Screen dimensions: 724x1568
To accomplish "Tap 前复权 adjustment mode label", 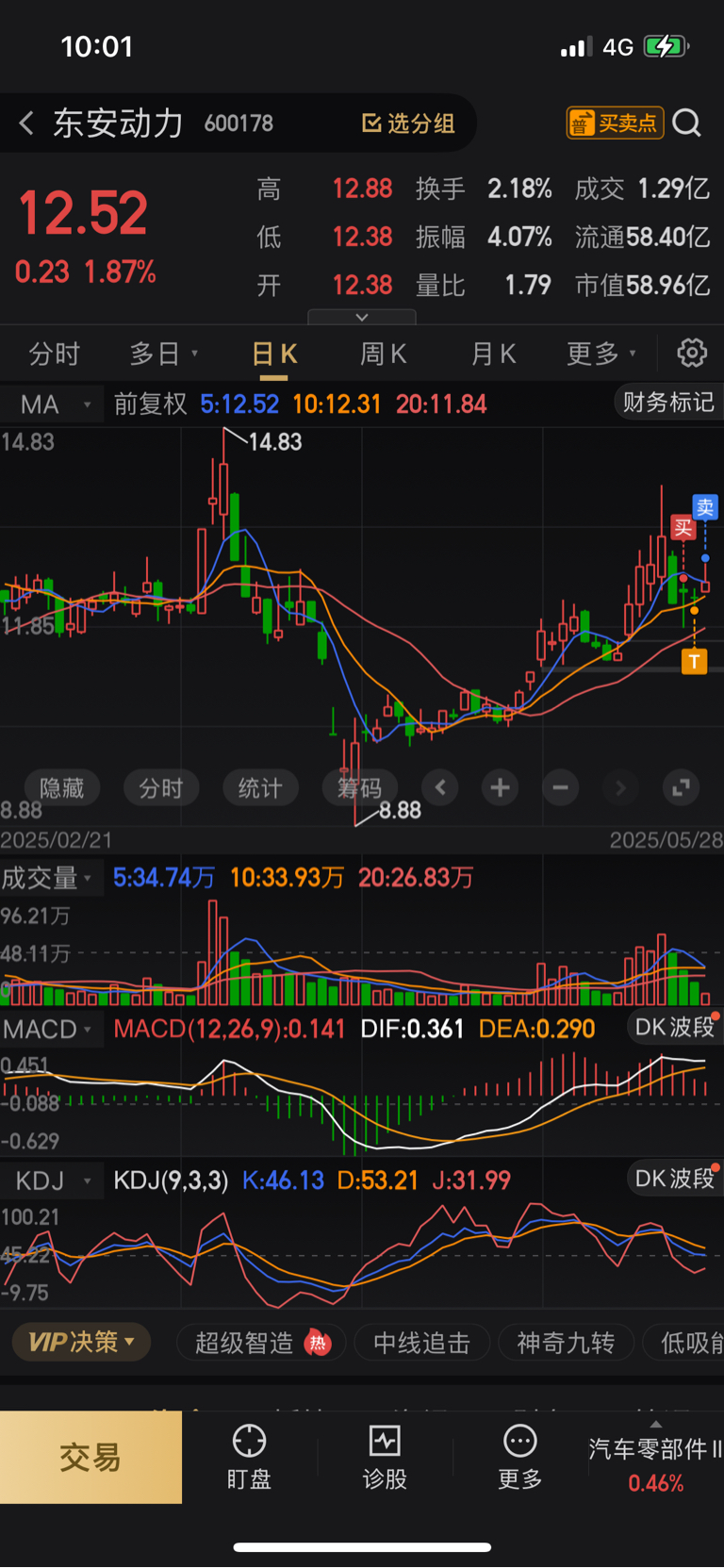I will click(x=151, y=404).
